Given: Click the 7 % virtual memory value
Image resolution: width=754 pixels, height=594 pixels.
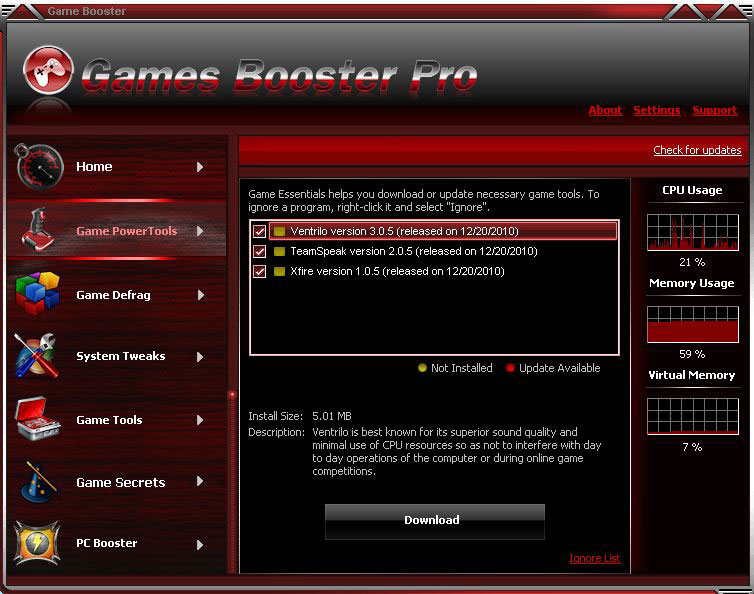Looking at the screenshot, I should pyautogui.click(x=692, y=447).
